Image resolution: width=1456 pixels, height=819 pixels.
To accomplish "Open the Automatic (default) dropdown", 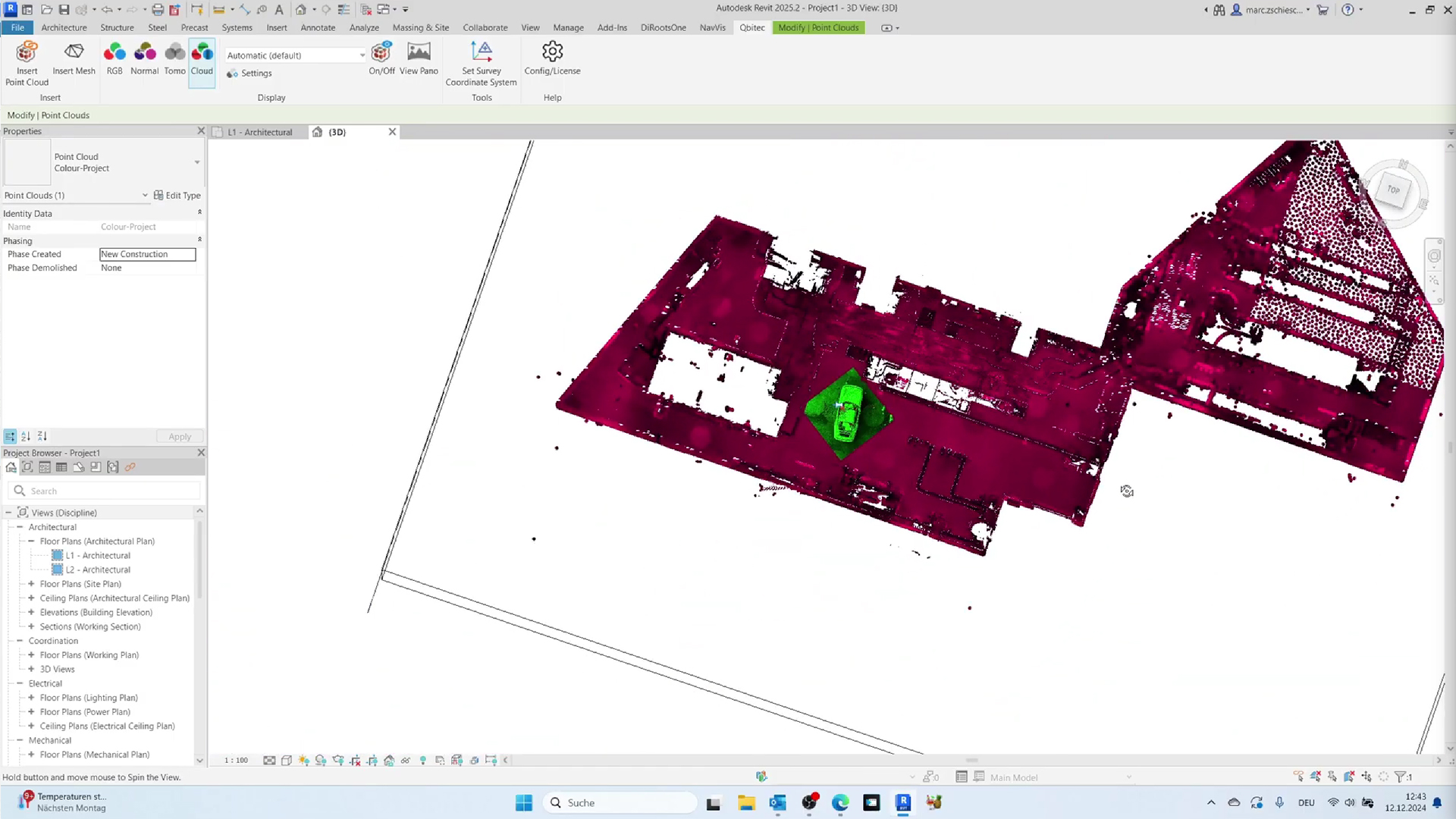I will (x=295, y=55).
